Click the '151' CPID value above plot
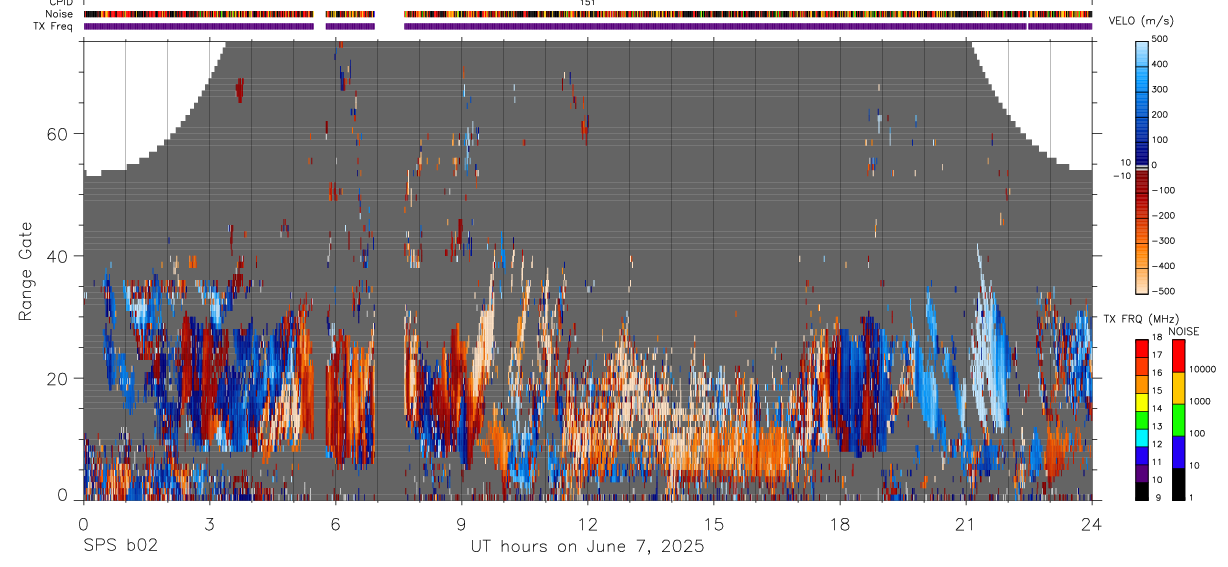1228x567 pixels. pos(588,3)
